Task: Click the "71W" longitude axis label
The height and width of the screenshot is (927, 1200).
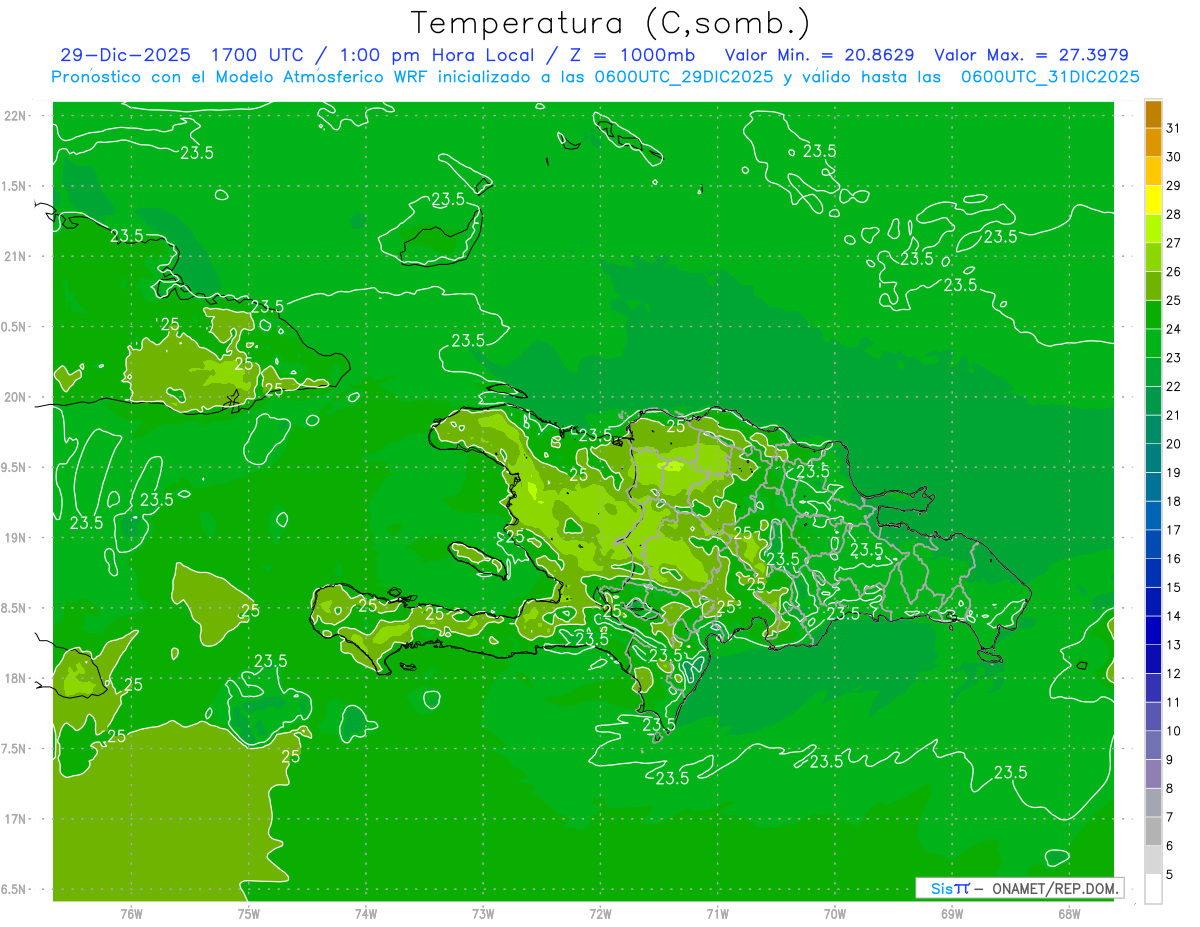Action: [x=717, y=914]
